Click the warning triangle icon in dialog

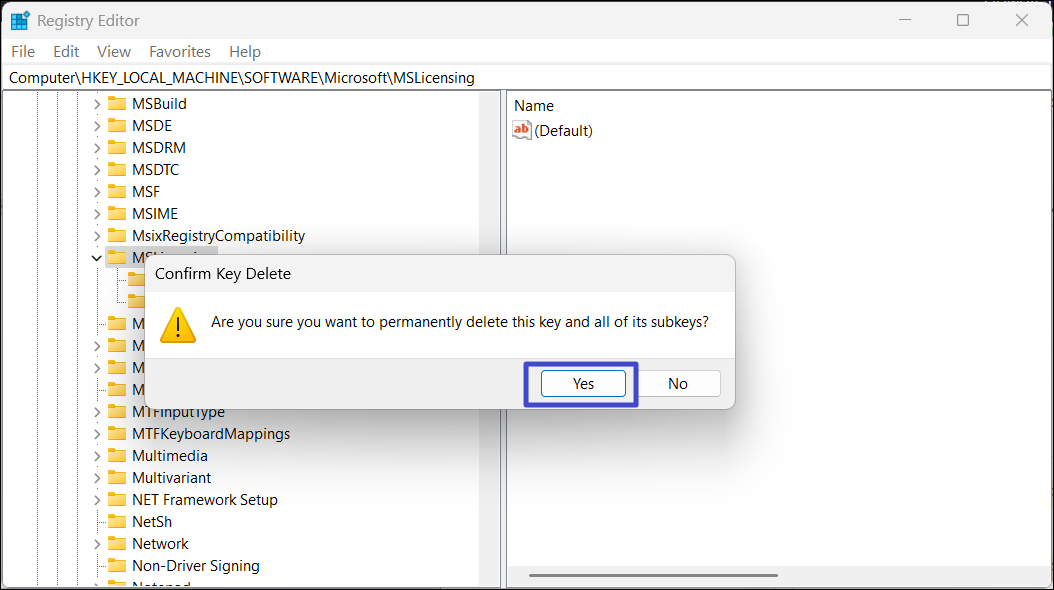178,325
